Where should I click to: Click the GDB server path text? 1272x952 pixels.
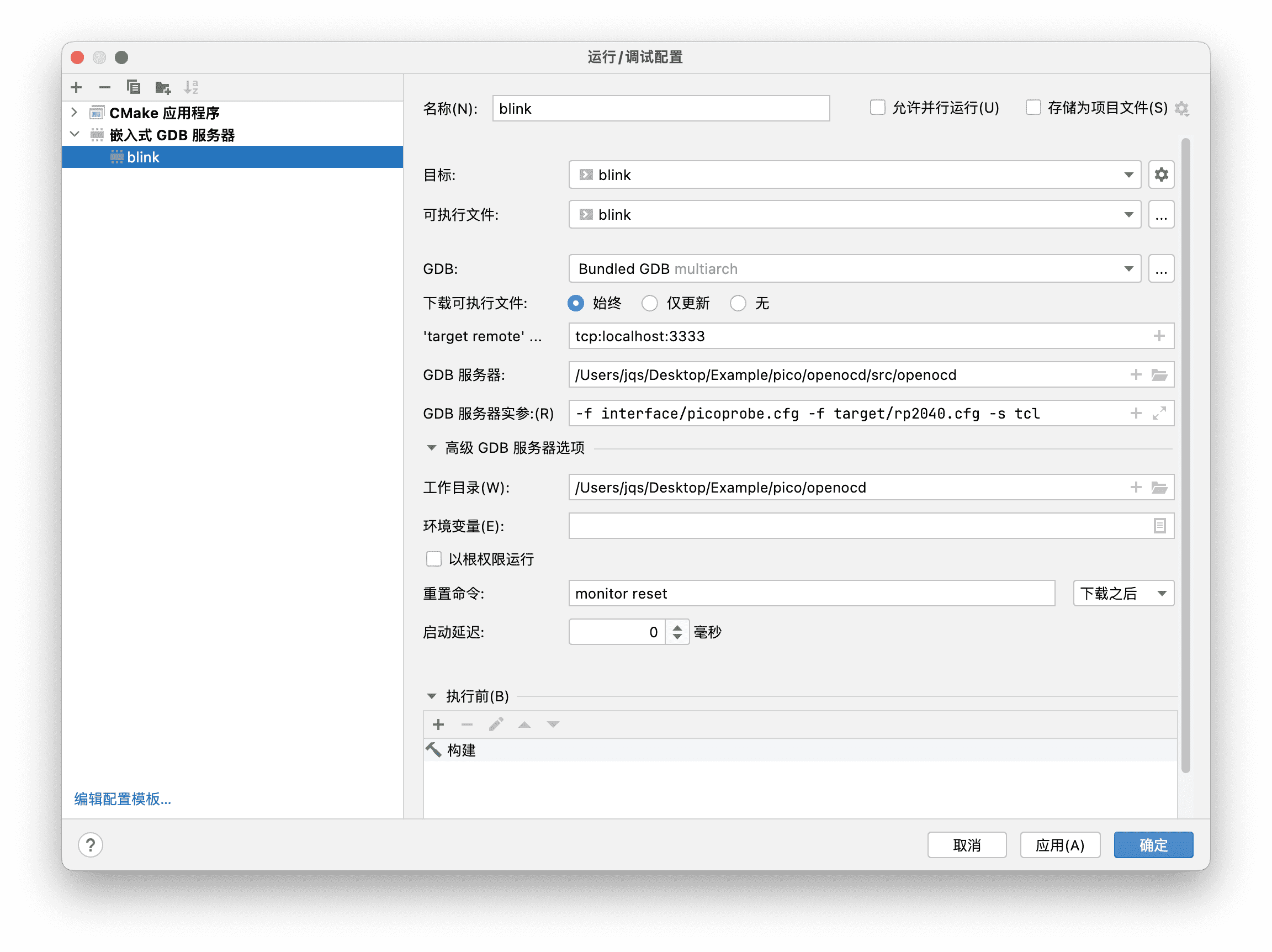[765, 375]
